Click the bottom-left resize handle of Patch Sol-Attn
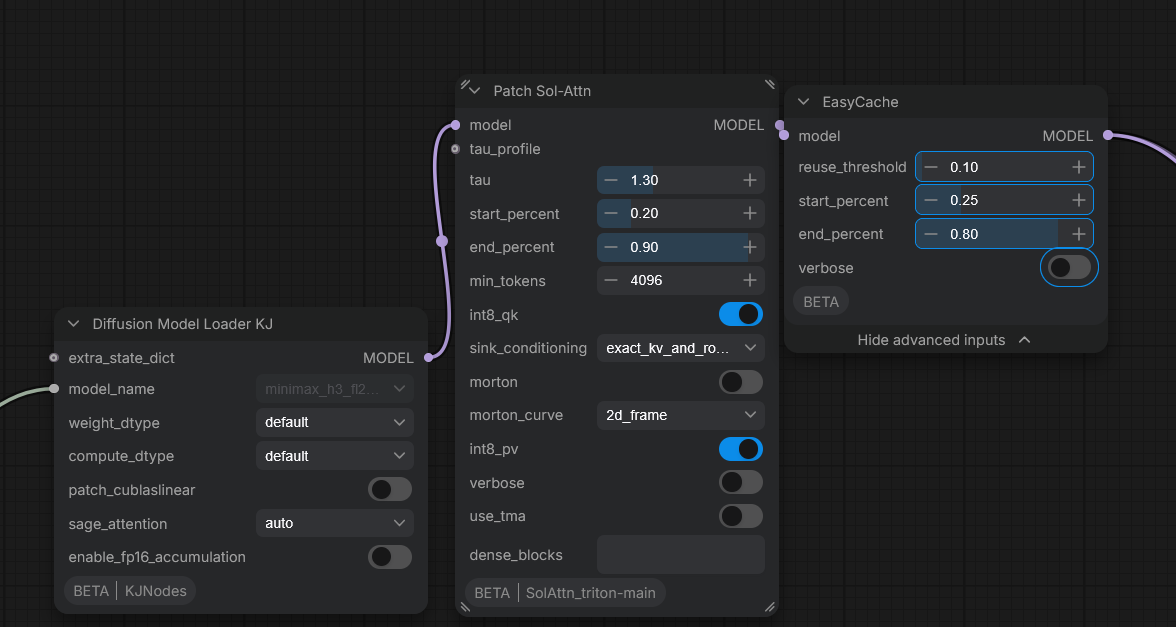Viewport: 1176px width, 627px height. pos(464,608)
